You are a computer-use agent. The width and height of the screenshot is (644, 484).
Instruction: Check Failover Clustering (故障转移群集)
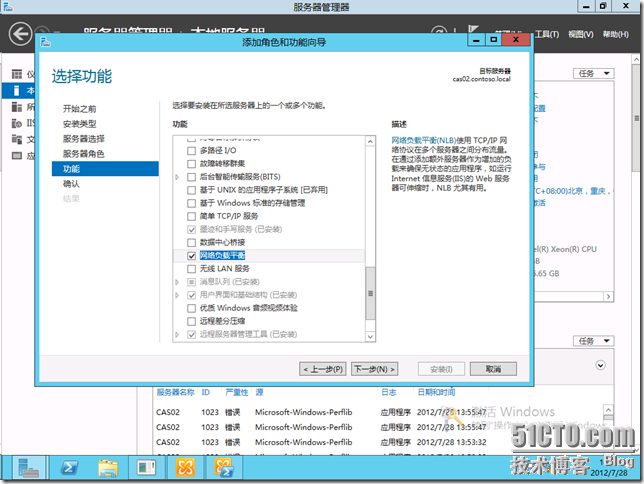click(191, 164)
